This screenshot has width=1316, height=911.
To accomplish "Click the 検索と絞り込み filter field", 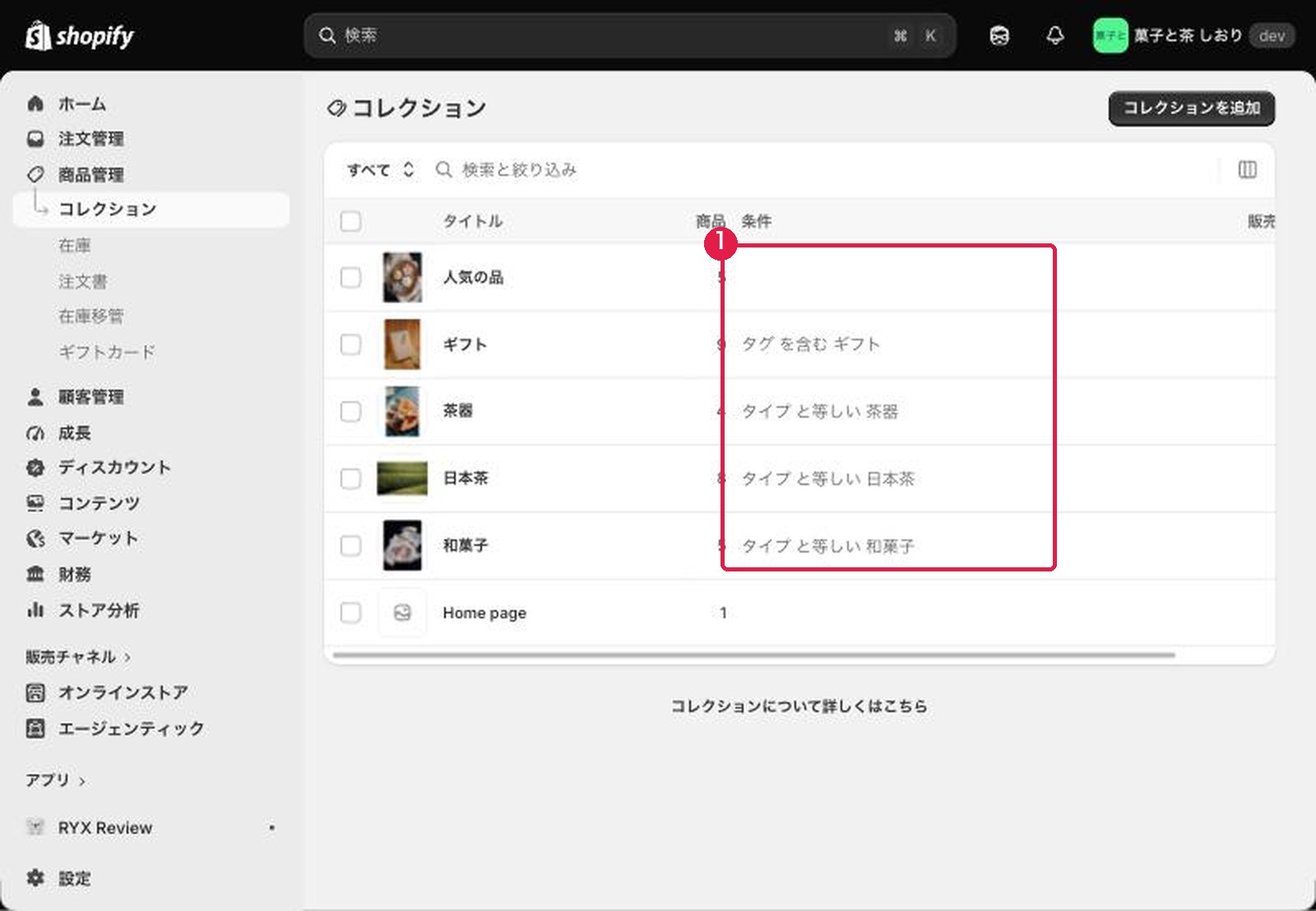I will click(x=822, y=169).
